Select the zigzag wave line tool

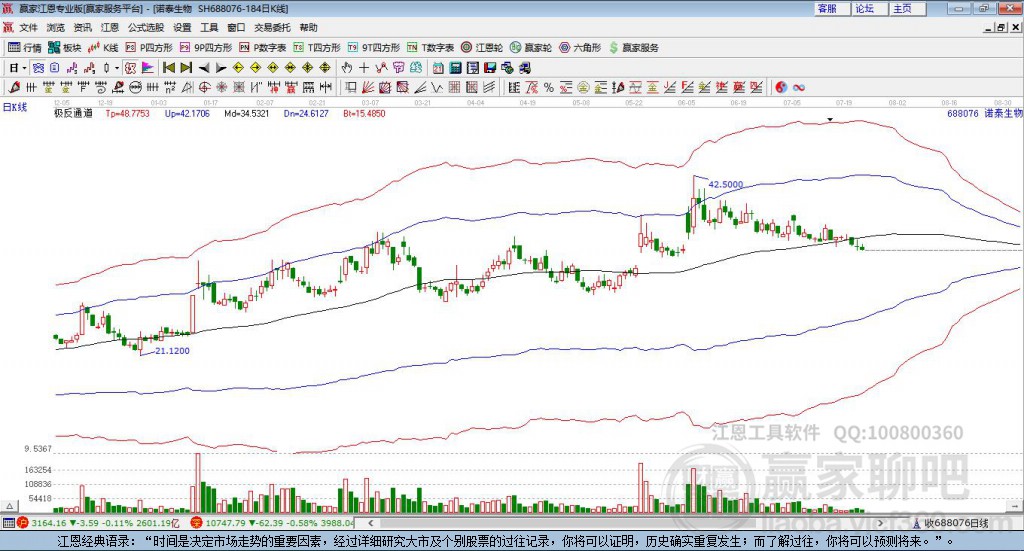436,87
